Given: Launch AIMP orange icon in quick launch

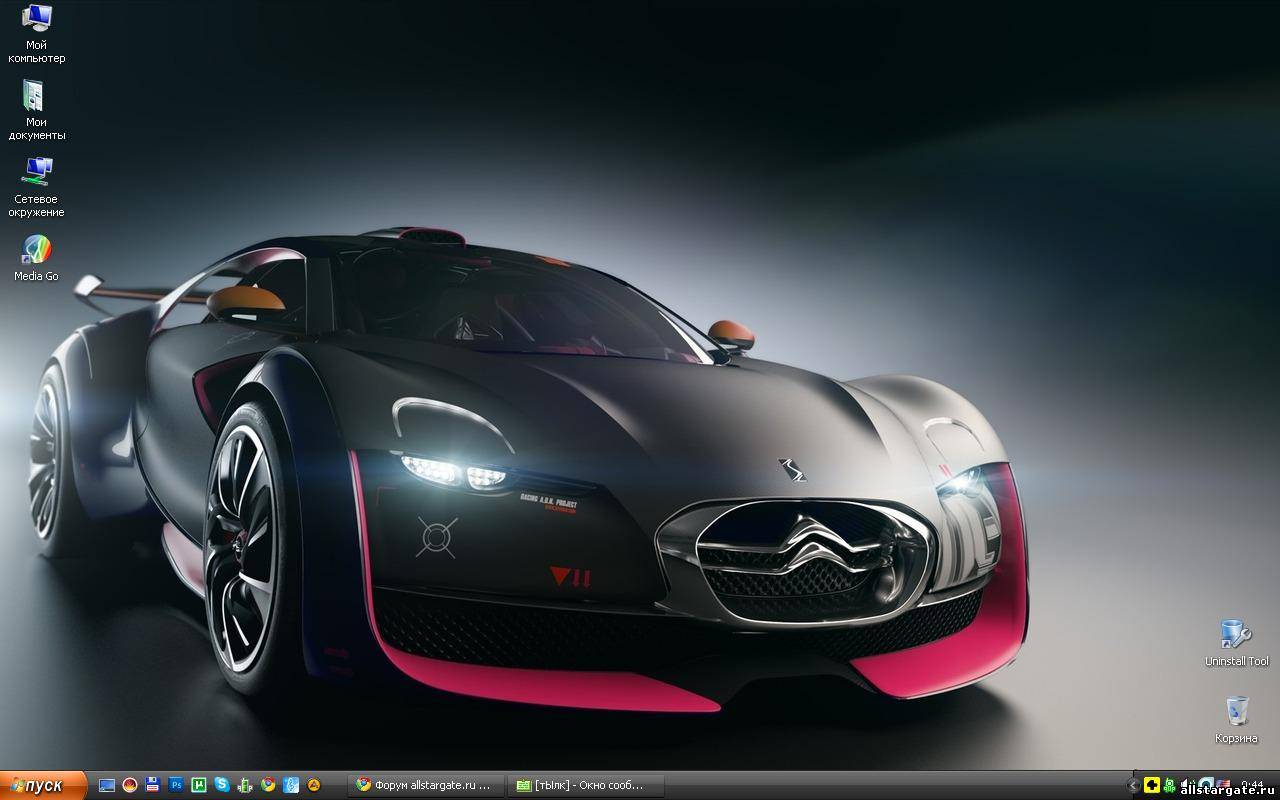Looking at the screenshot, I should tap(314, 785).
